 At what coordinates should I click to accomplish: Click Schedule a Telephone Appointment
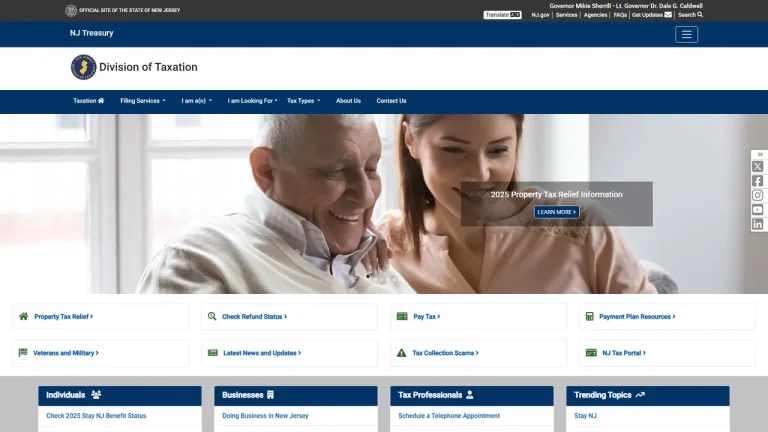click(449, 416)
